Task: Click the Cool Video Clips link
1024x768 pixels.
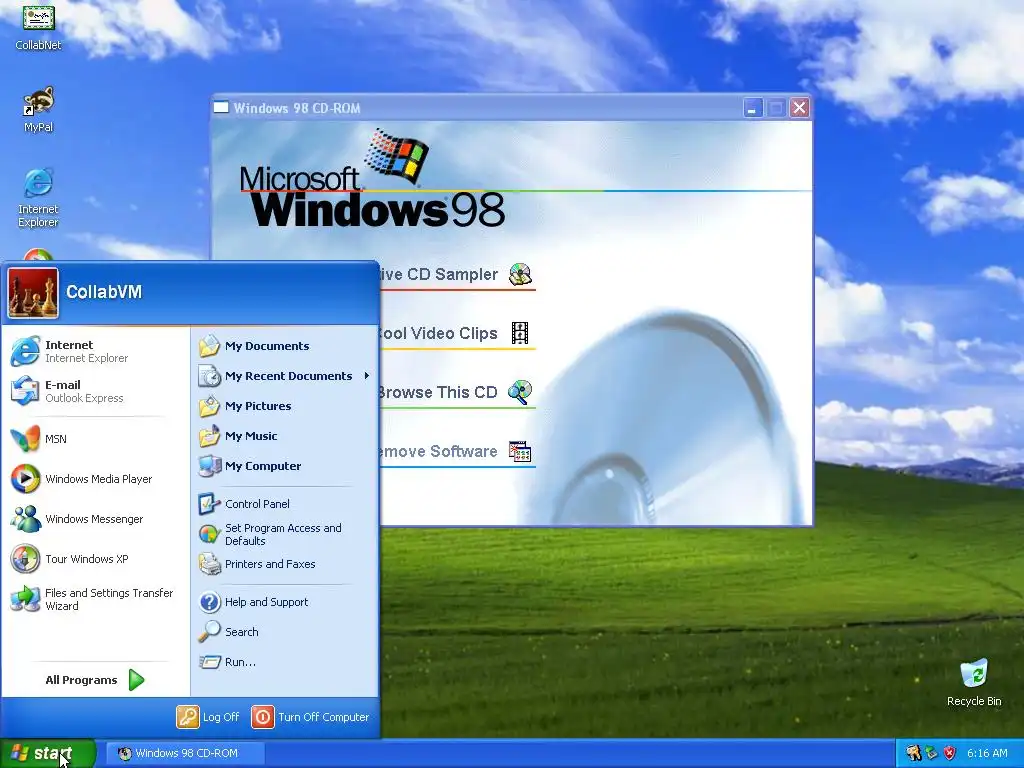Action: [x=438, y=334]
